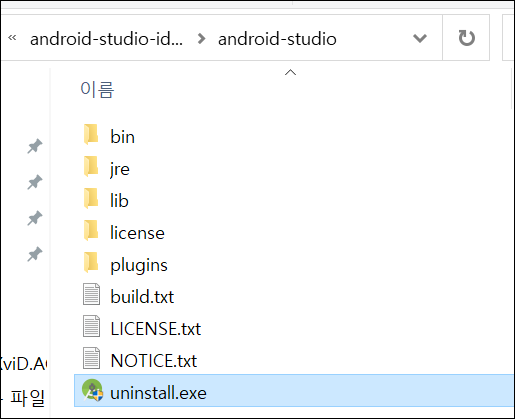Screen dimensions: 515x419
Task: Open address bar history dropdown
Action: point(420,38)
